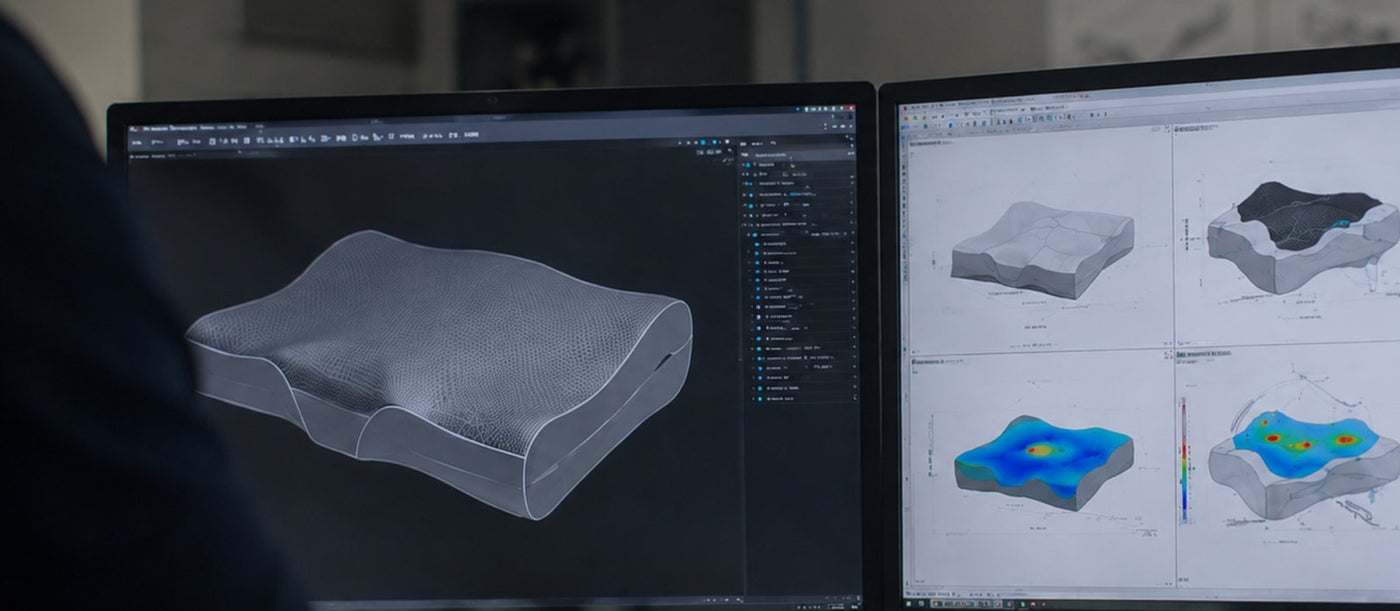Click the Windows Start button on the right monitor taskbar
The image size is (1400, 611).
(909, 604)
